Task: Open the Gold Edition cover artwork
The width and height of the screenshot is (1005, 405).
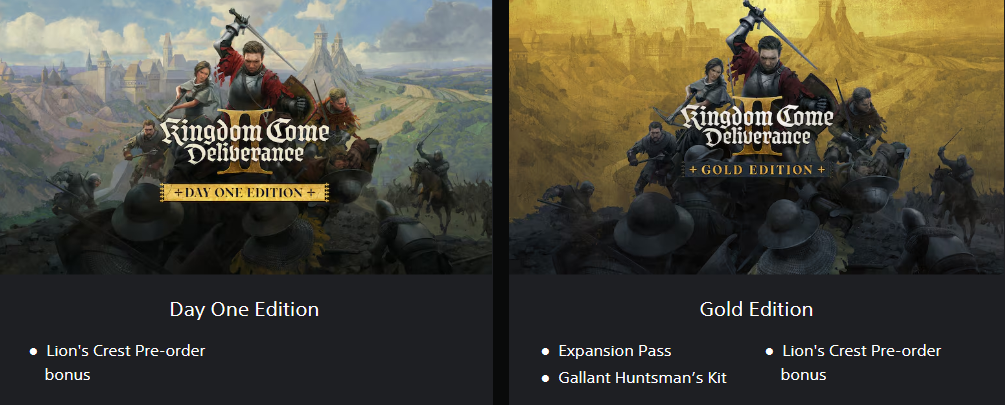Action: [757, 137]
